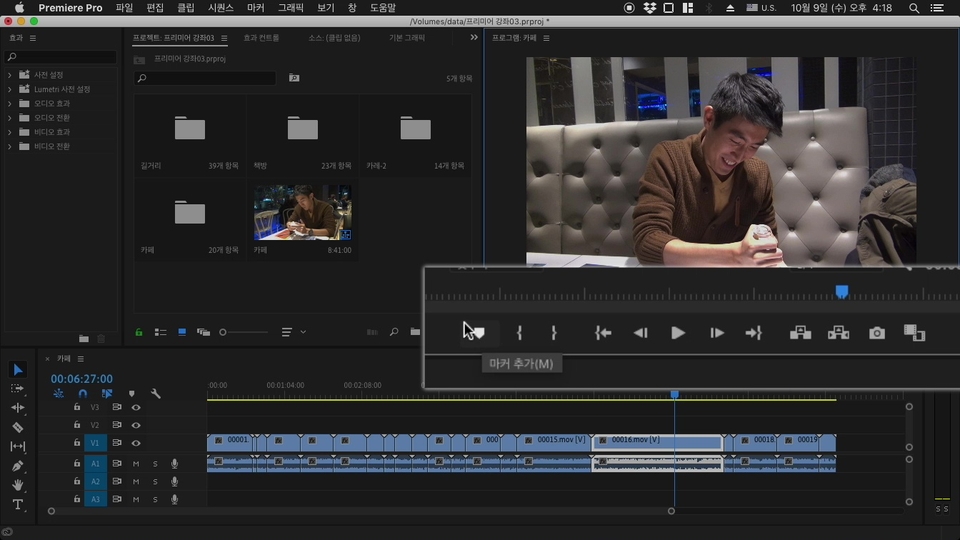The width and height of the screenshot is (960, 540).
Task: Go to In point in monitor
Action: pos(603,332)
